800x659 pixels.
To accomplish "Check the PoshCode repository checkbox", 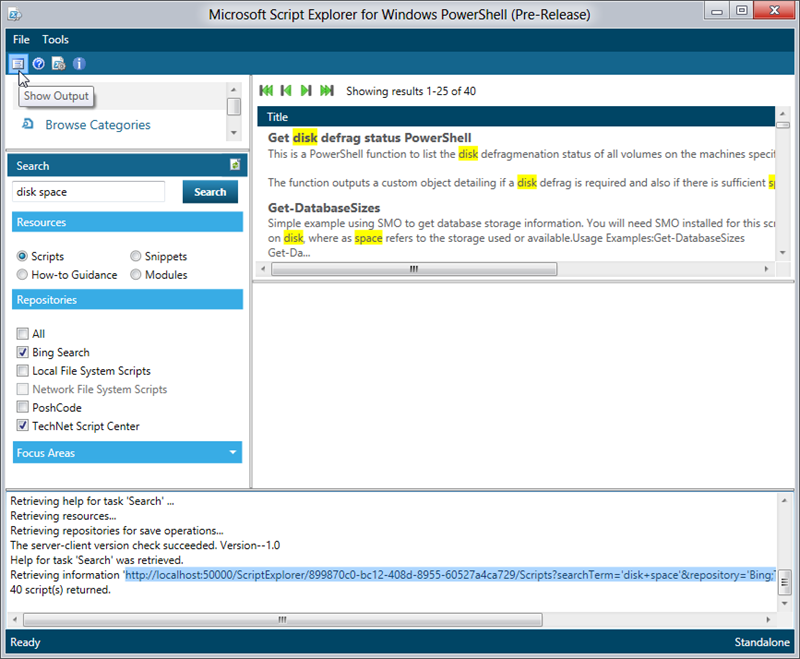I will (x=22, y=407).
